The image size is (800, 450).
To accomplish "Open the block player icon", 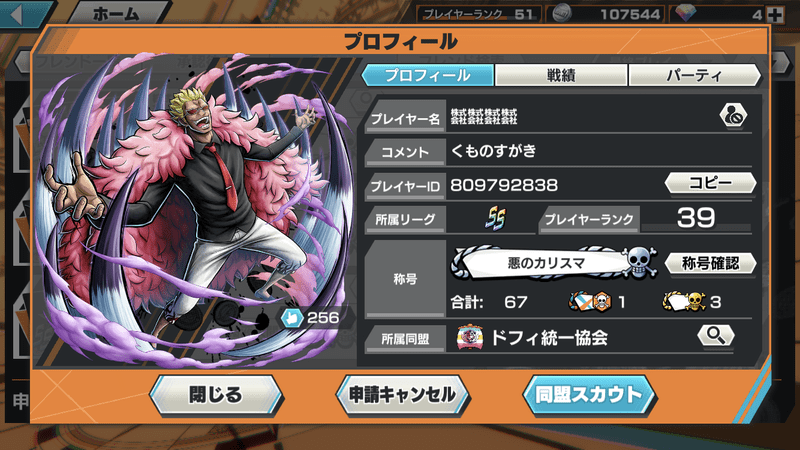I will [x=733, y=116].
